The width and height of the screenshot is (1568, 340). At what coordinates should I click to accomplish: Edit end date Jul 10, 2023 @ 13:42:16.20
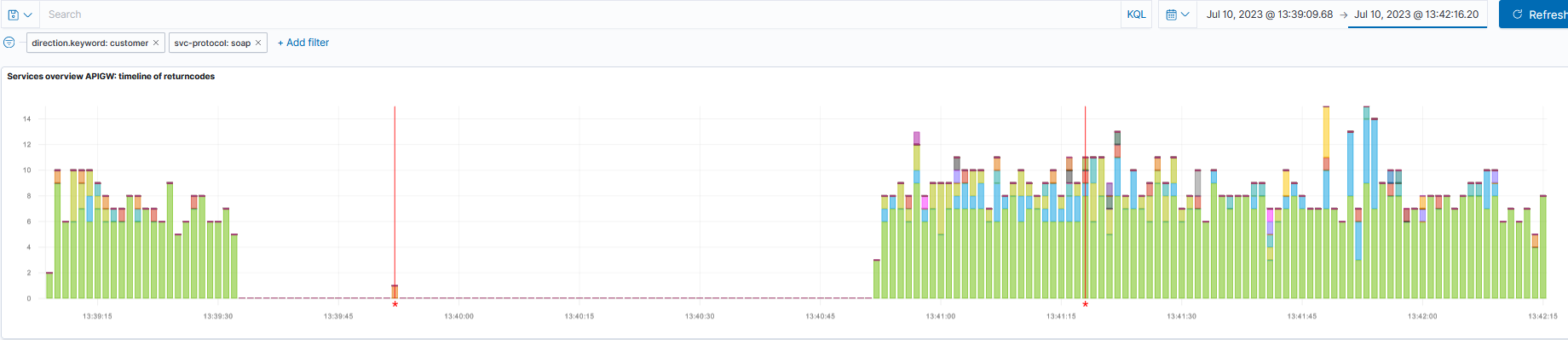pos(1416,14)
